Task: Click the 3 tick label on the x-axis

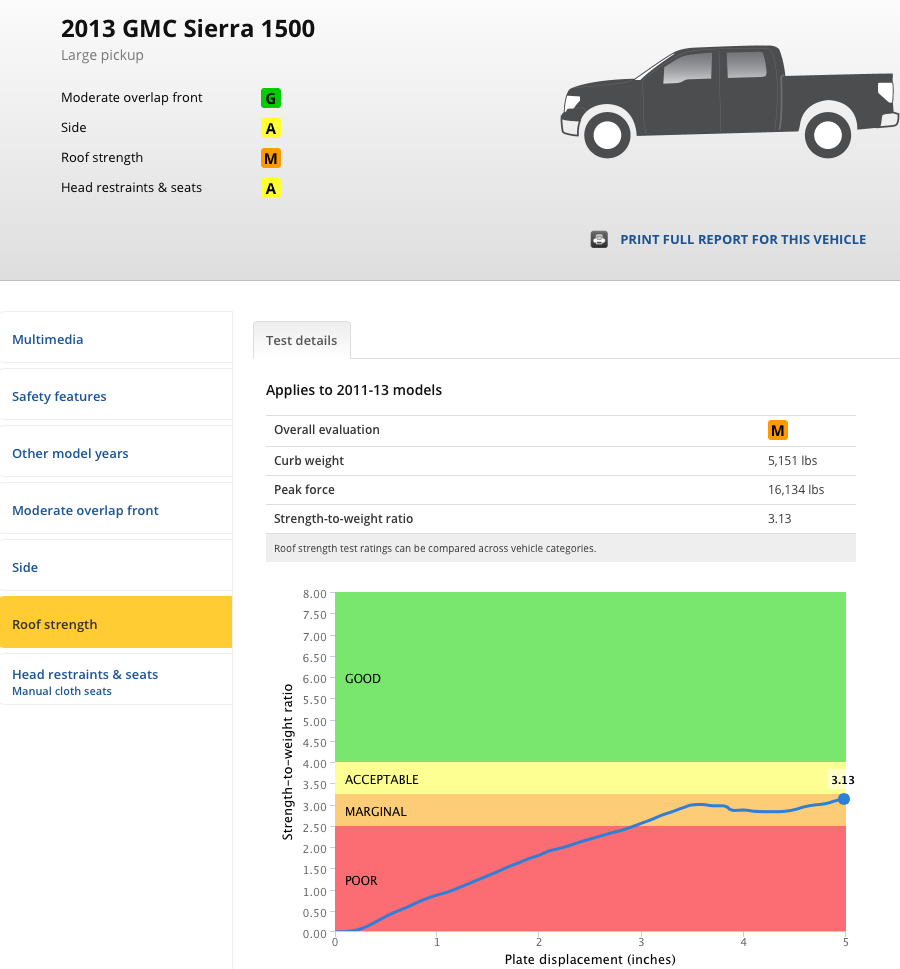Action: point(641,942)
